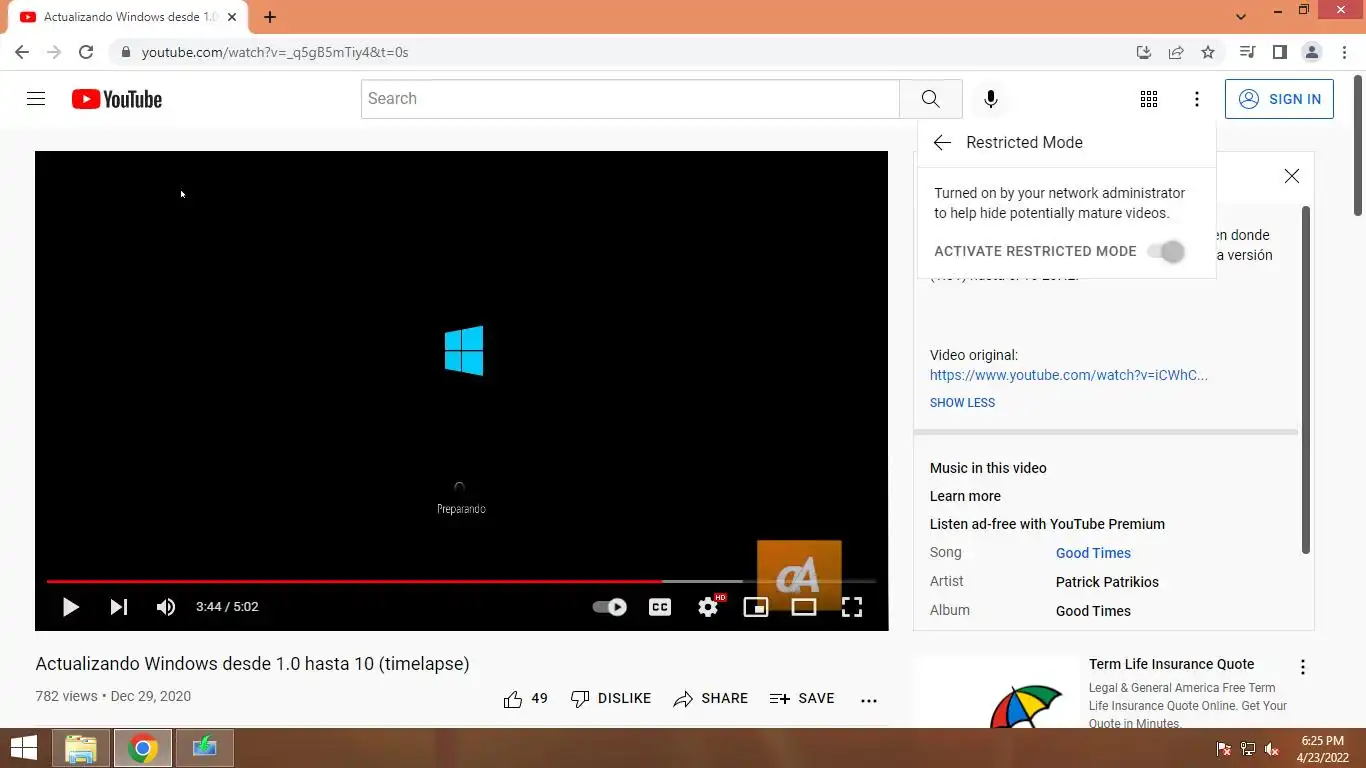Click the video title text
Image resolution: width=1366 pixels, height=768 pixels.
click(x=252, y=664)
